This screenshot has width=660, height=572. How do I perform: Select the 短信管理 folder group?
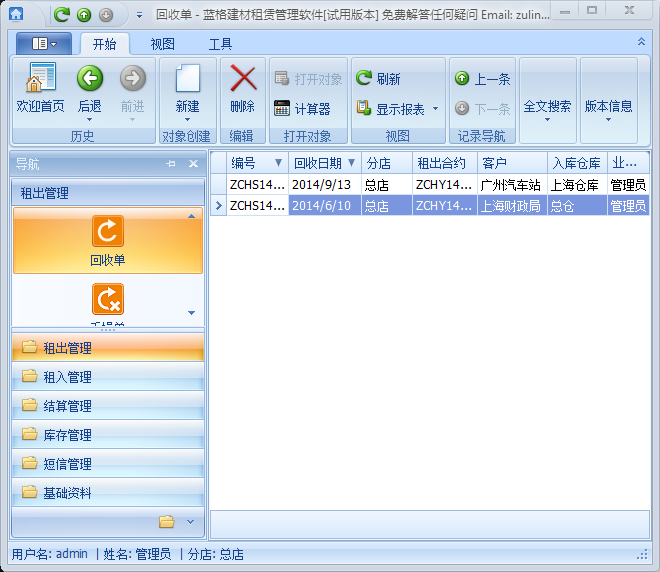tap(108, 463)
